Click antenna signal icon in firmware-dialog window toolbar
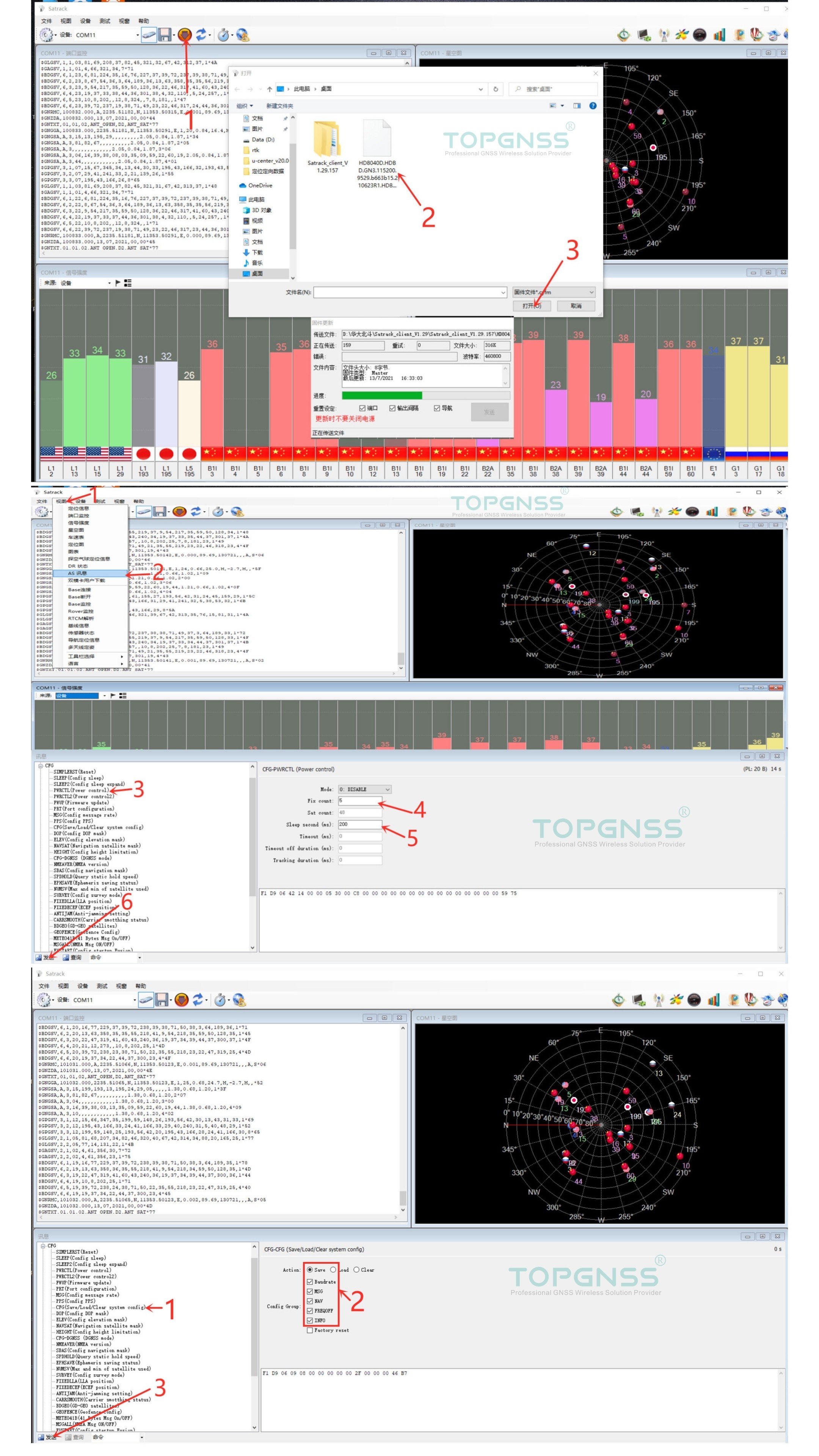This screenshot has width=819, height=1456. 664,35
